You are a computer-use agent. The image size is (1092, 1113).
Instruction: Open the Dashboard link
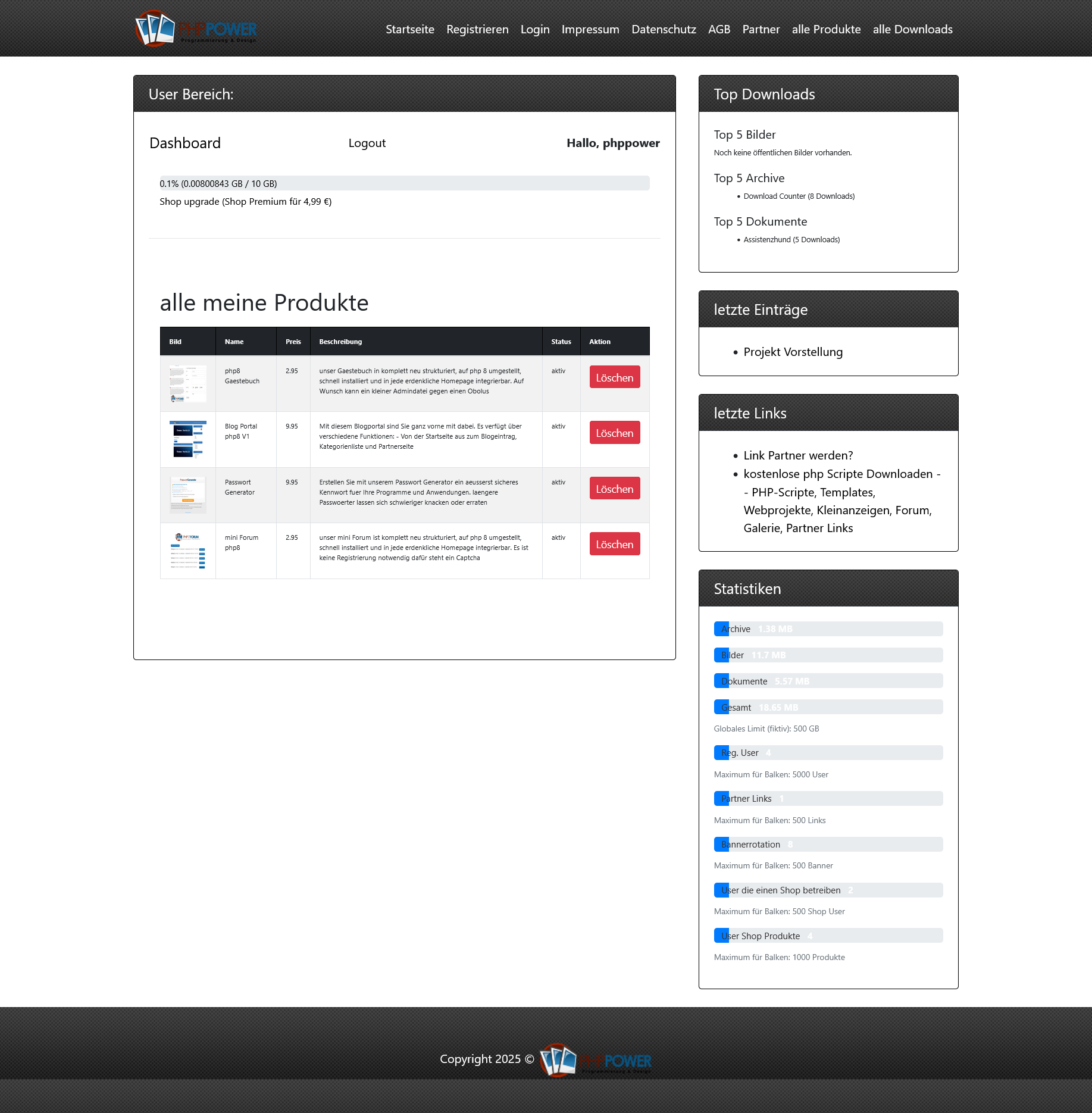click(x=184, y=143)
